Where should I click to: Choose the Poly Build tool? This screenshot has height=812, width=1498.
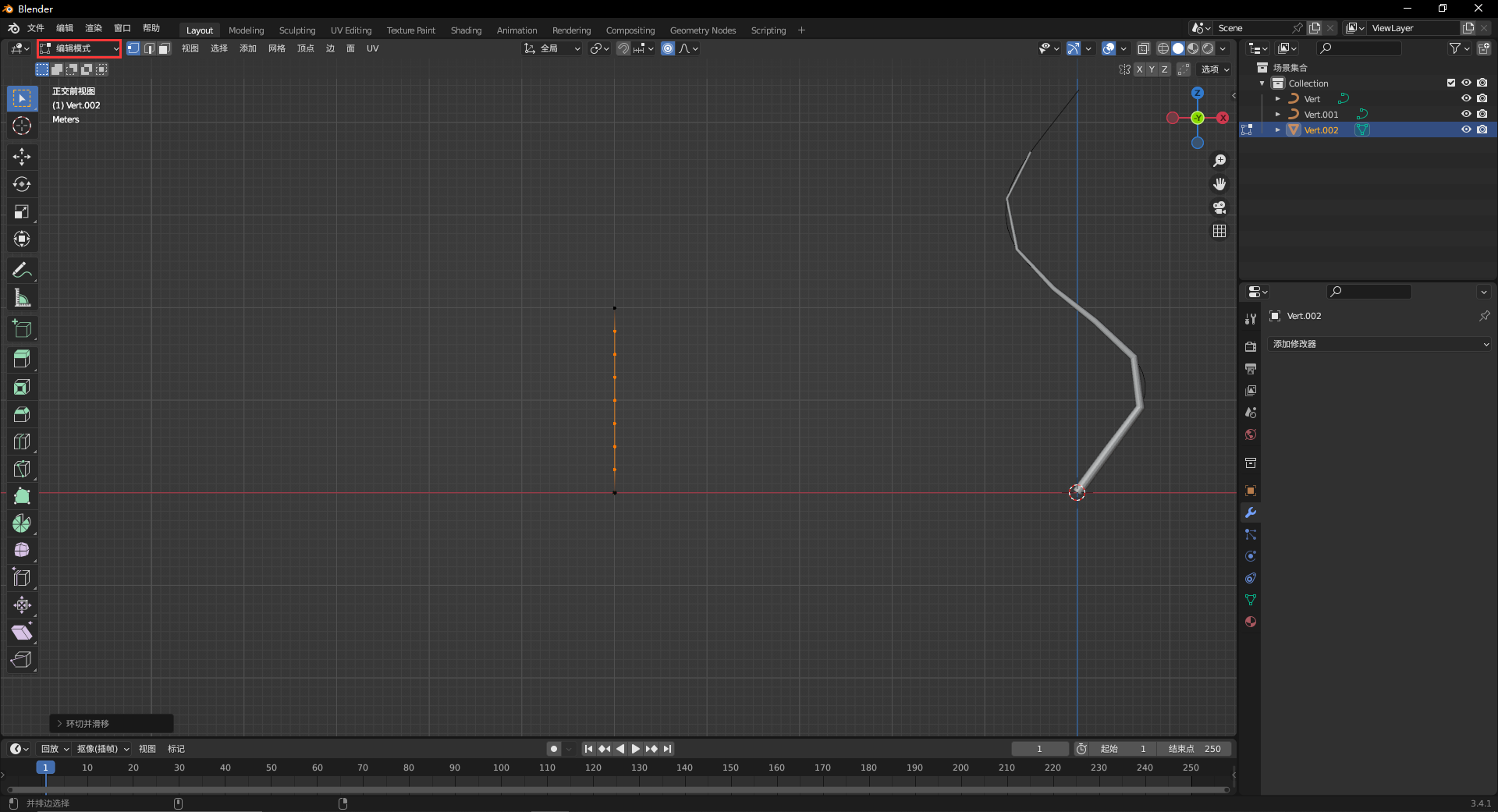tap(22, 496)
